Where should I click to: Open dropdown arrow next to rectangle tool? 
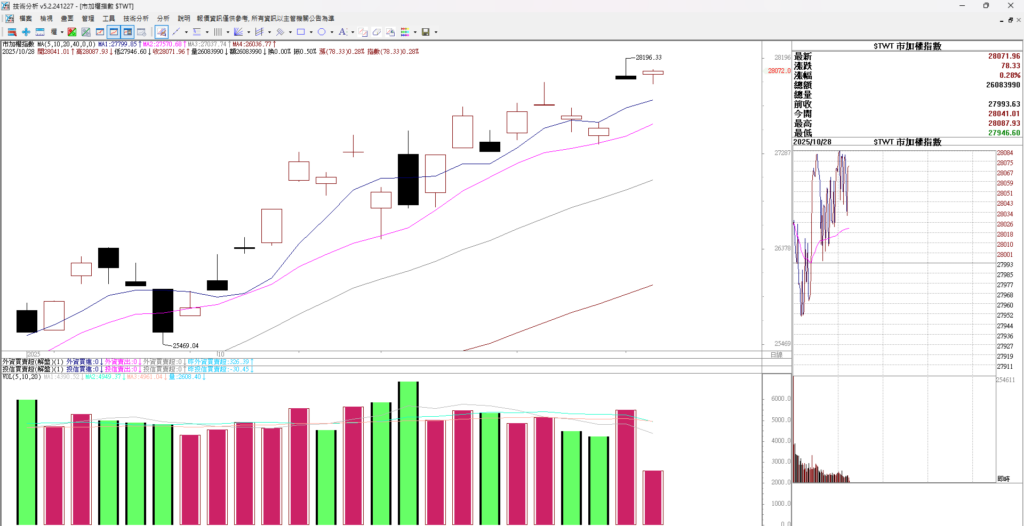coord(311,32)
